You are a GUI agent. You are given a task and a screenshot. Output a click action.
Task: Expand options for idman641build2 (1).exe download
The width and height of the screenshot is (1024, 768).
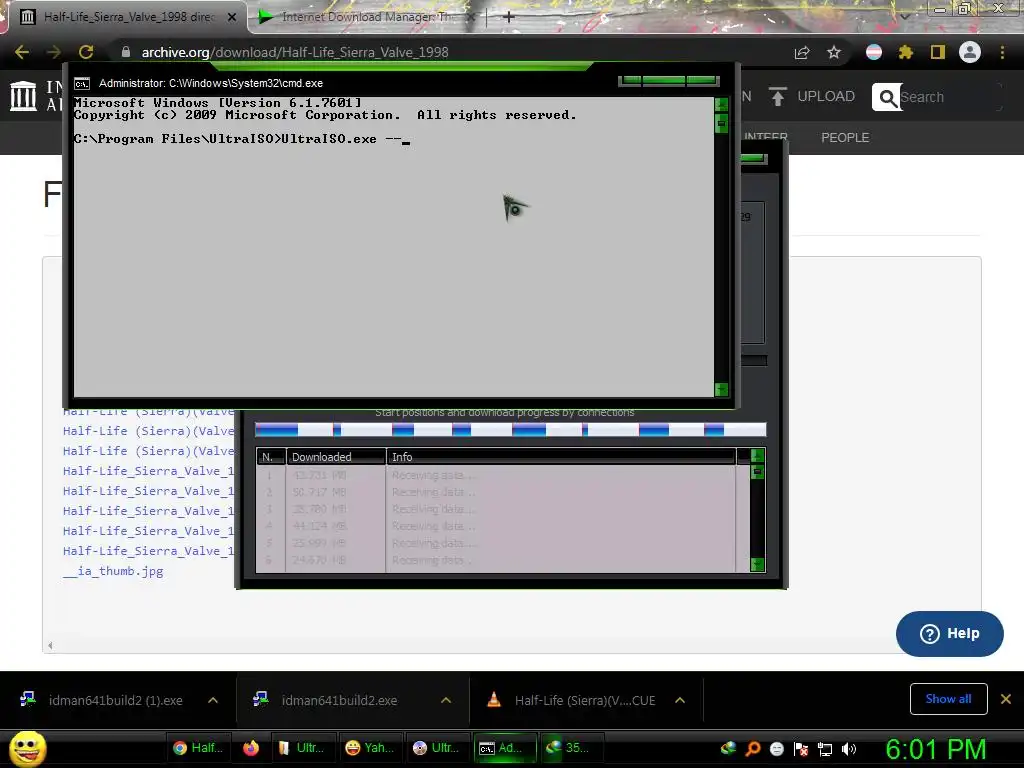point(213,700)
